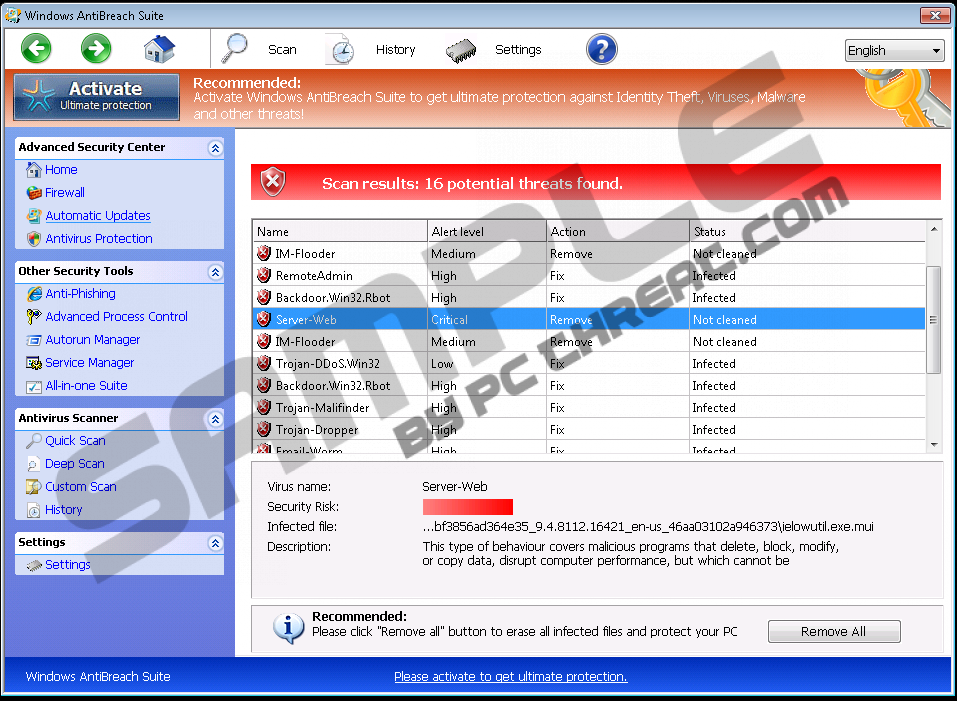Image resolution: width=957 pixels, height=701 pixels.
Task: Click the chip Settings icon in toolbar
Action: point(461,51)
